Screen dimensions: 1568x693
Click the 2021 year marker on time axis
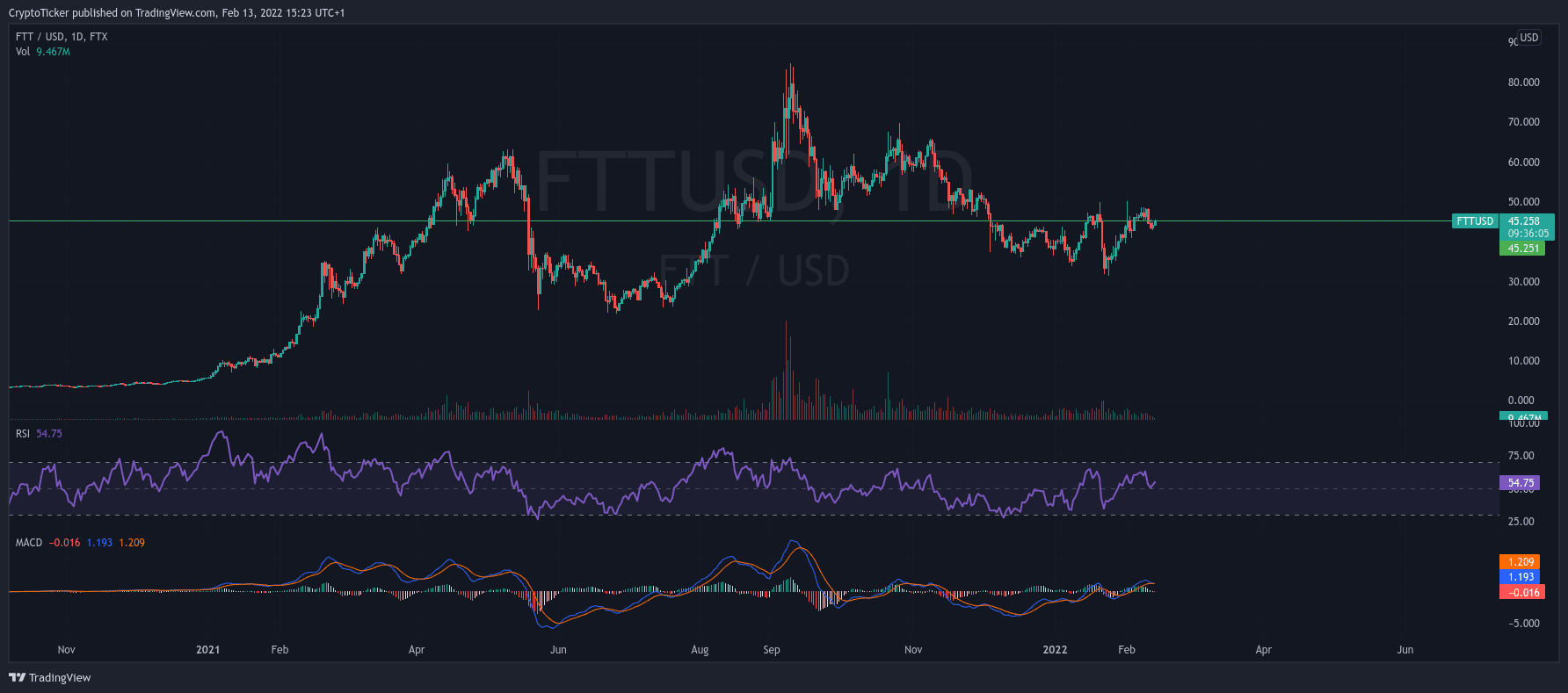click(x=207, y=650)
